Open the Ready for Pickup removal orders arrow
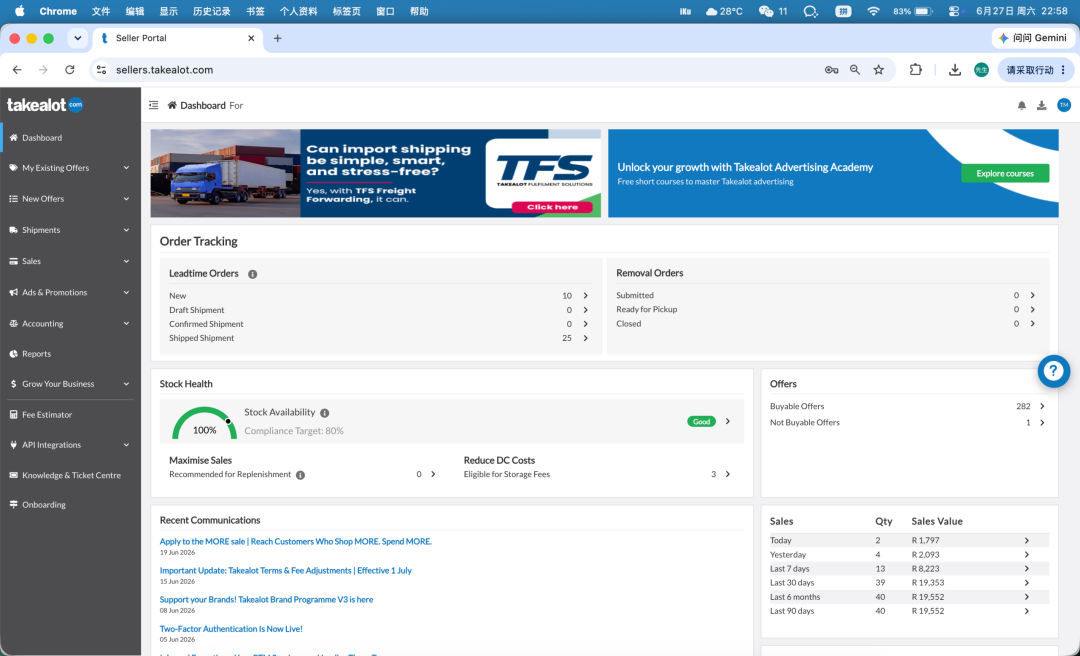 click(1032, 309)
